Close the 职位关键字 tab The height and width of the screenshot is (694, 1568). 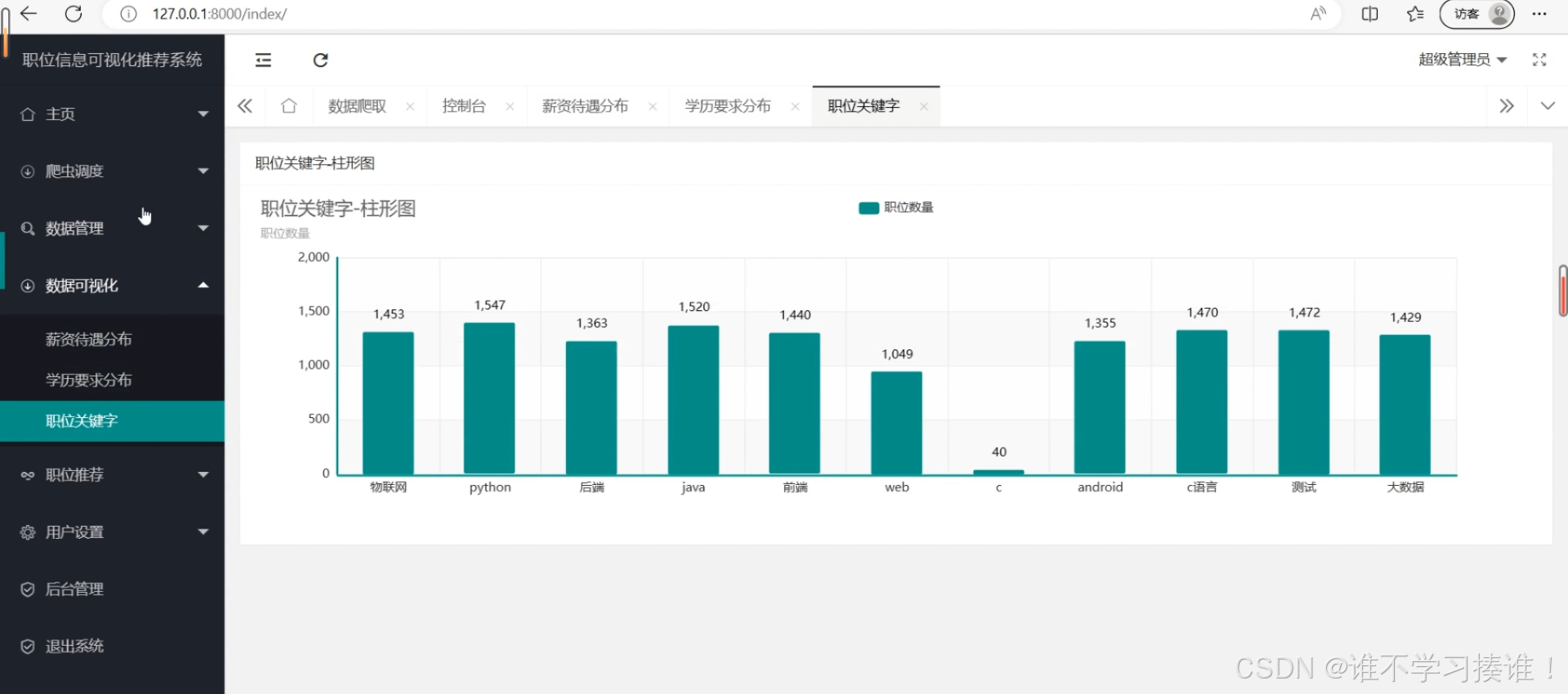tap(924, 106)
